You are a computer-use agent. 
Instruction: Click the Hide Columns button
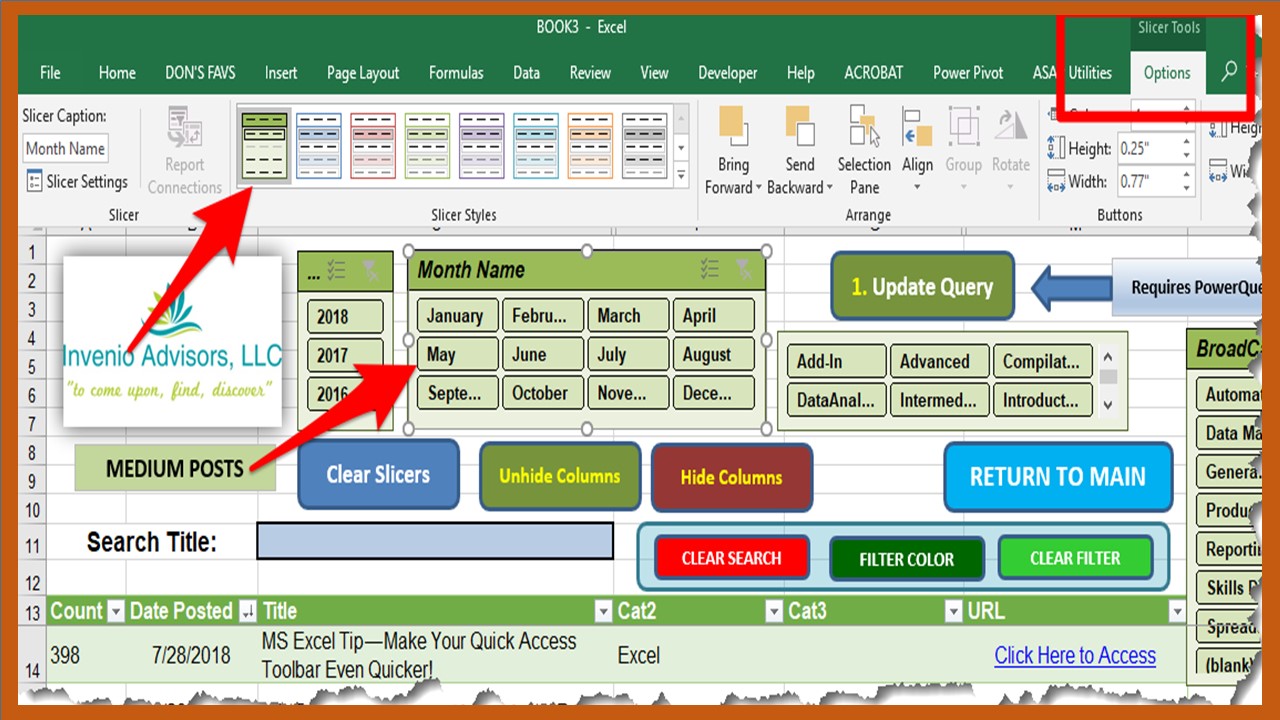click(732, 477)
